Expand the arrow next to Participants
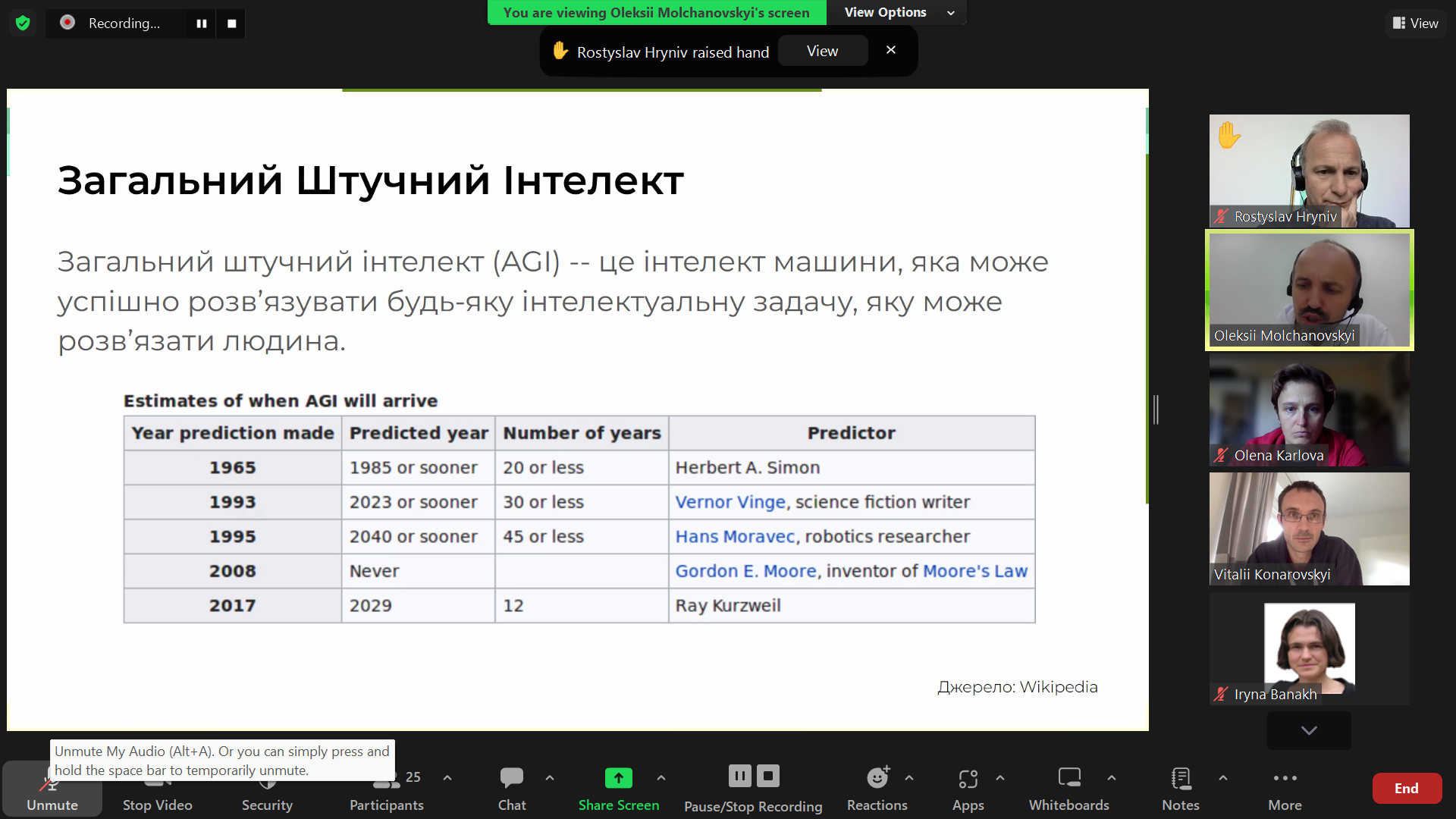The width and height of the screenshot is (1456, 819). [447, 777]
